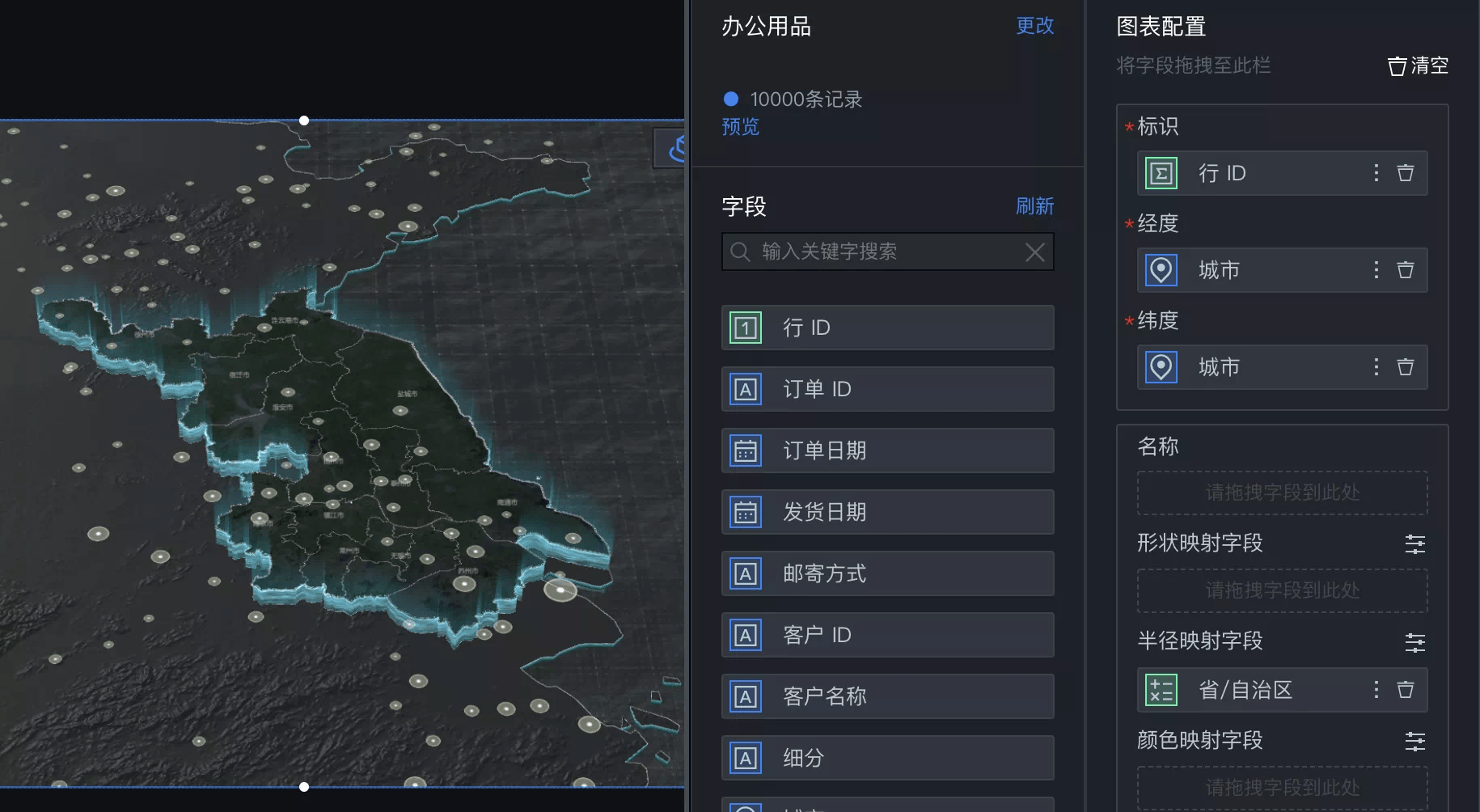Click the calendar icon of 订单日期
Image resolution: width=1480 pixels, height=812 pixels.
click(745, 450)
